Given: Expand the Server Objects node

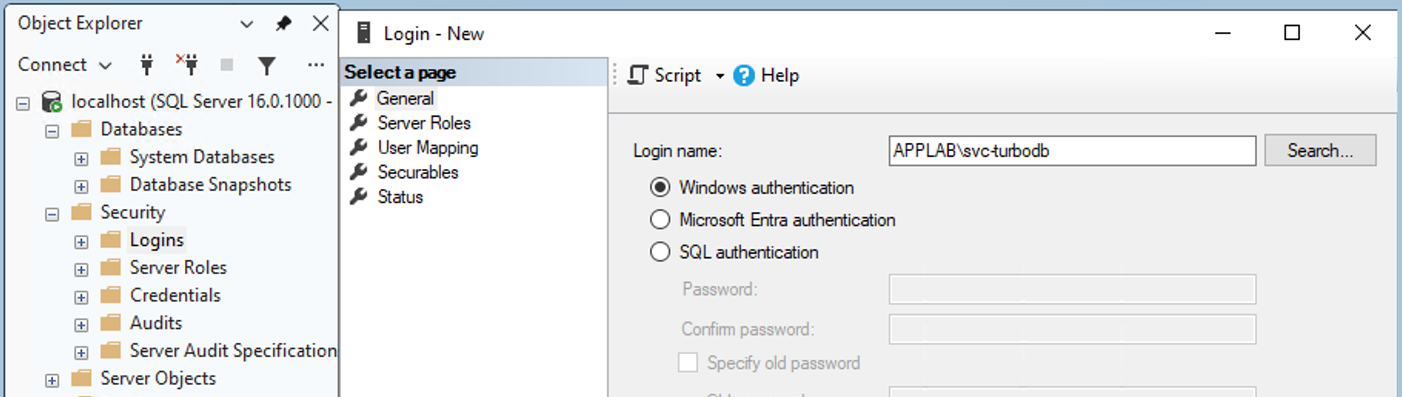Looking at the screenshot, I should (52, 379).
